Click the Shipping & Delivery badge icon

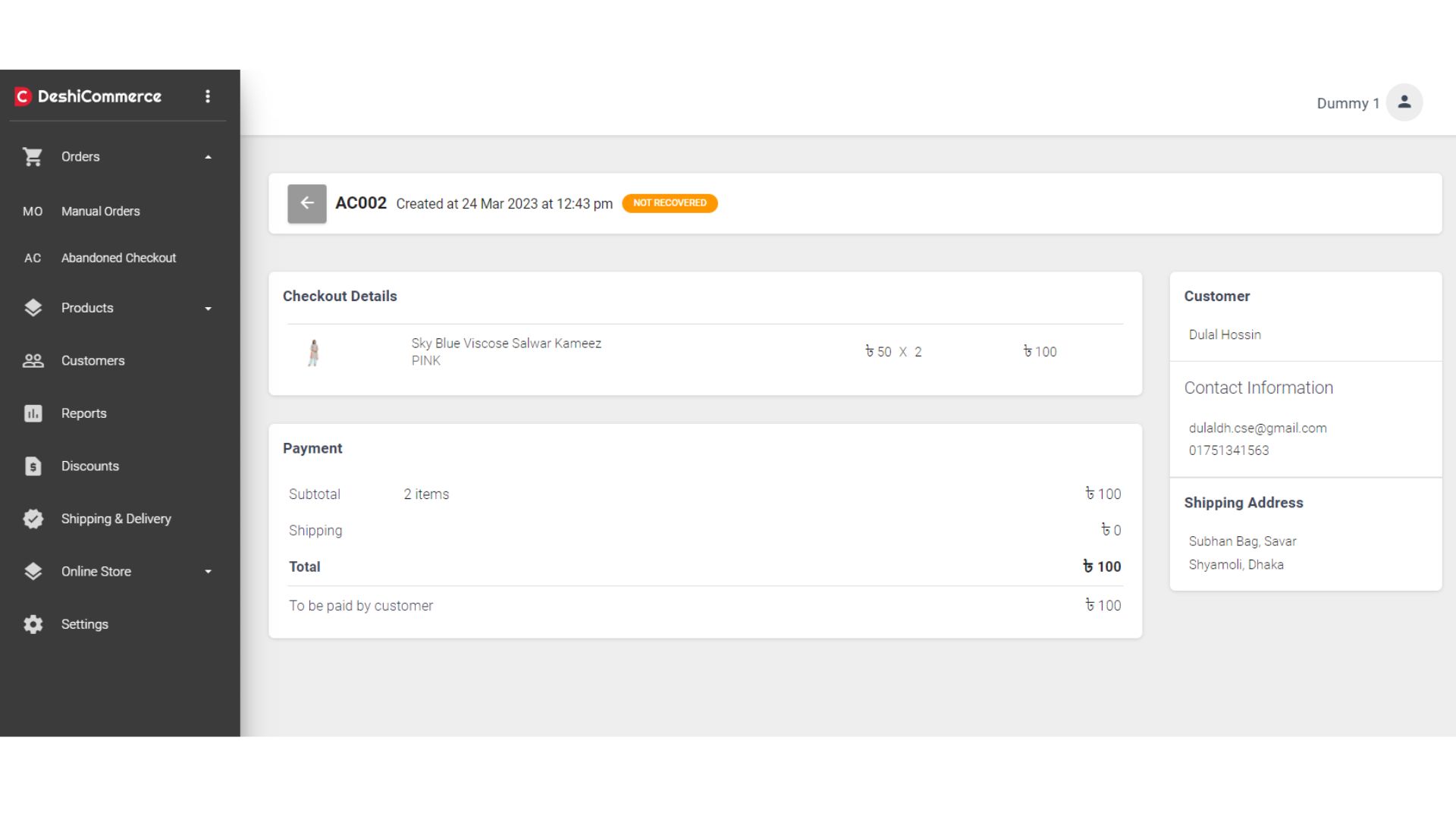[33, 519]
